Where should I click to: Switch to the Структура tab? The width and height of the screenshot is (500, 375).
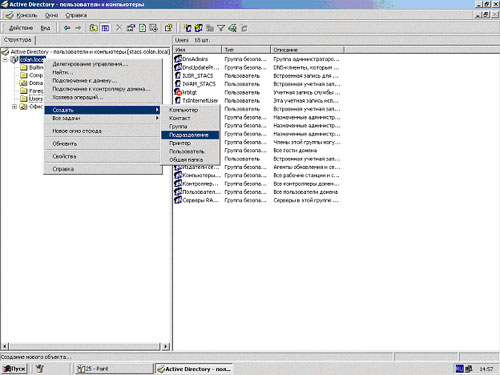coord(18,40)
